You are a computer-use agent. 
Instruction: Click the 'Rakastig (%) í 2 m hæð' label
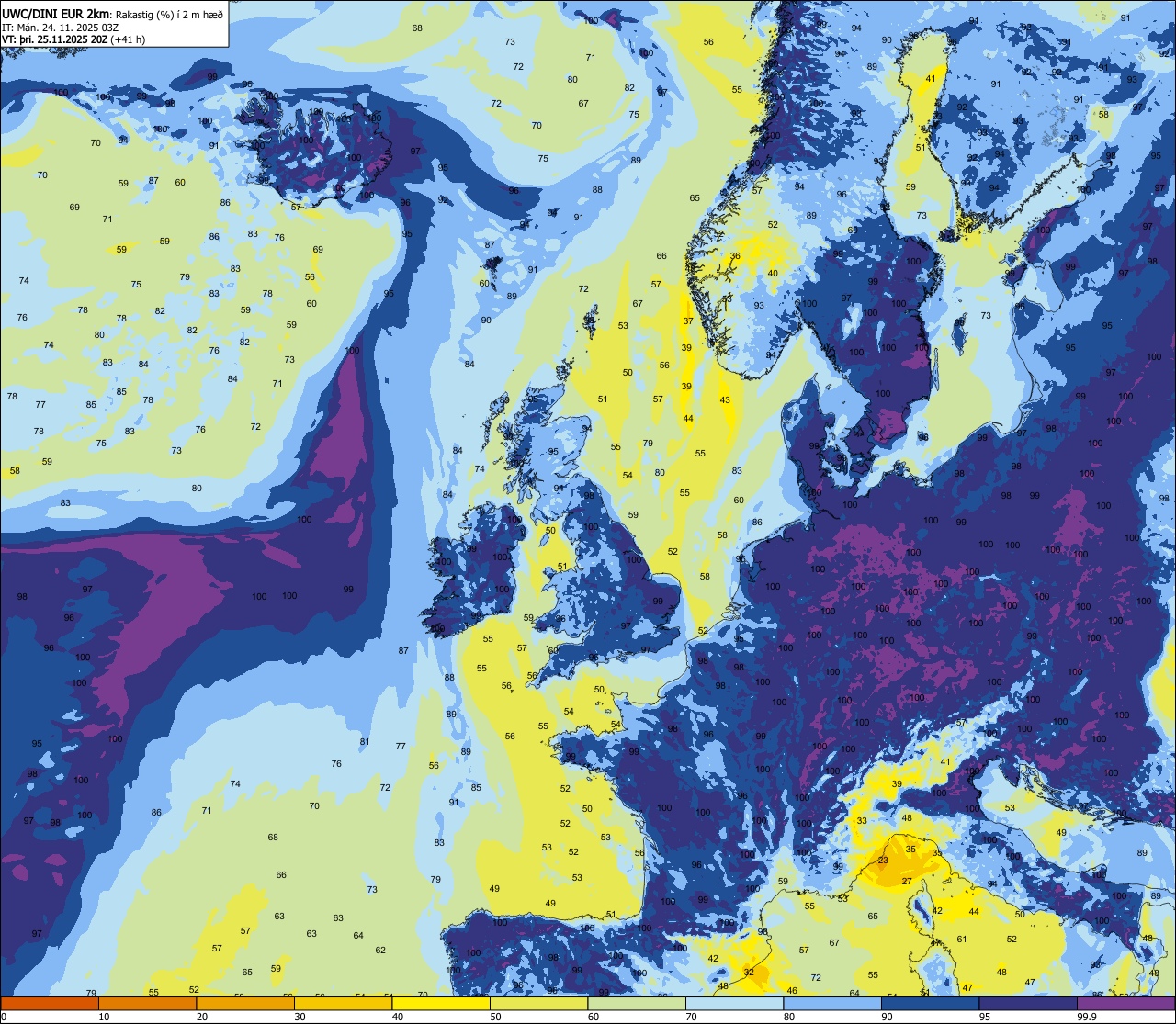[169, 13]
